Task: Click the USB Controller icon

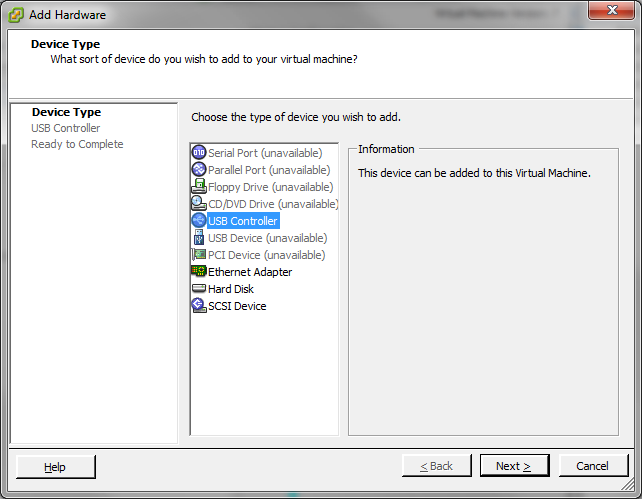Action: click(x=199, y=221)
